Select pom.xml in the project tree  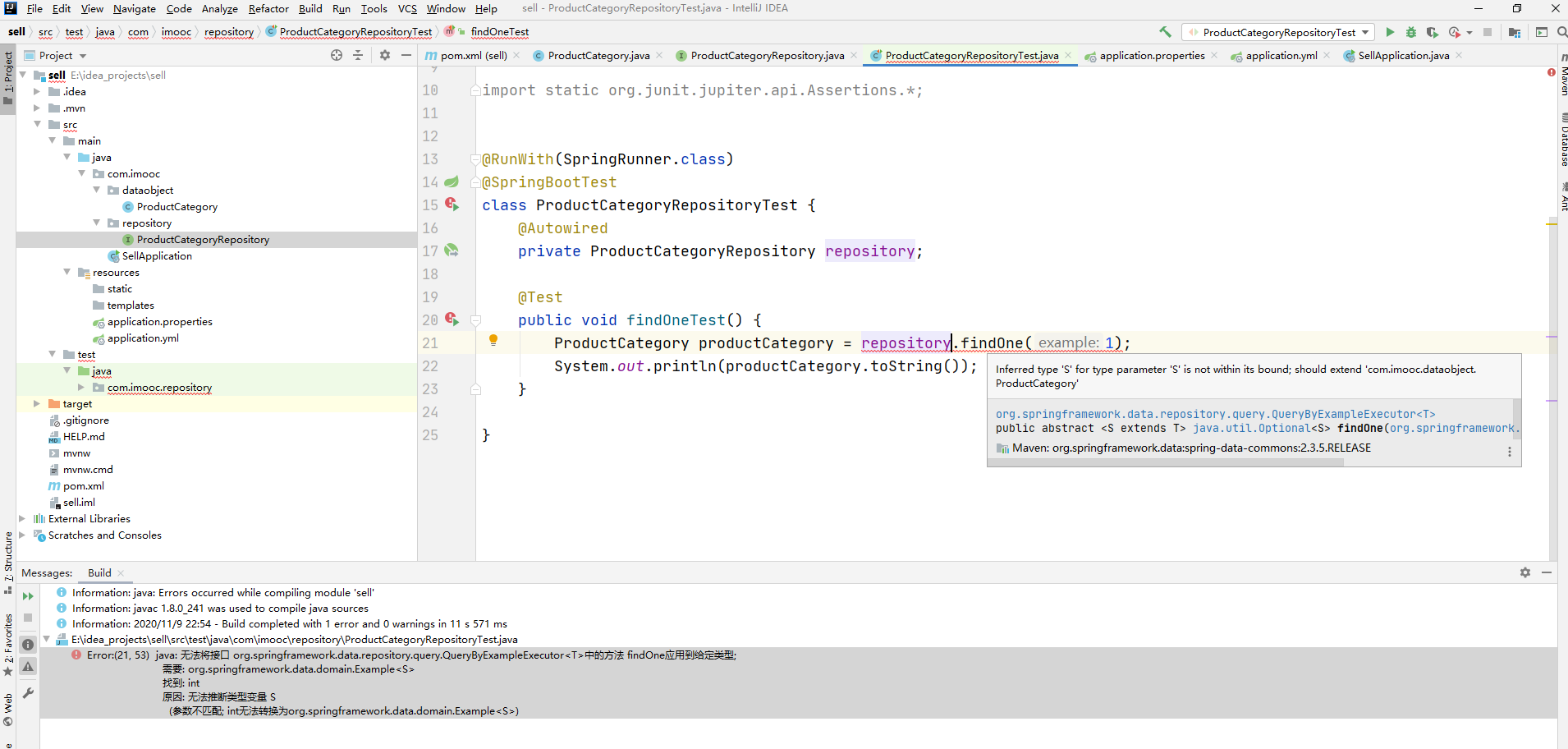(83, 485)
